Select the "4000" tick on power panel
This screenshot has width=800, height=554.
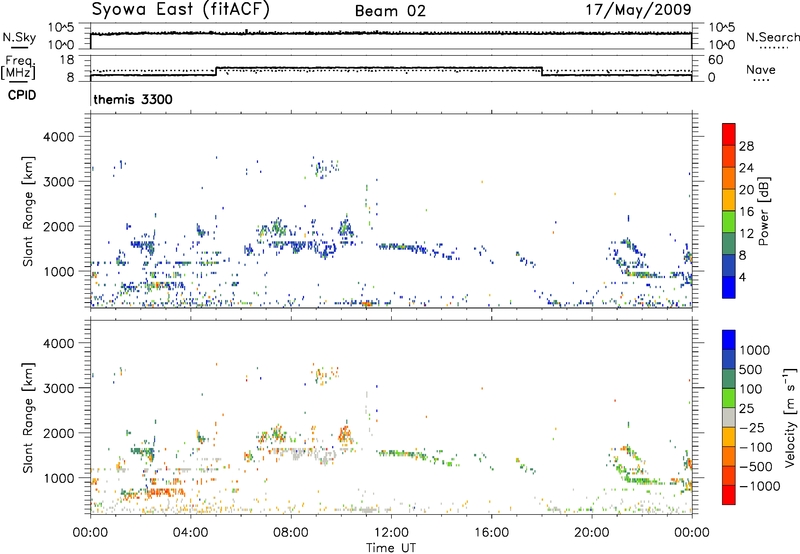tap(59, 137)
